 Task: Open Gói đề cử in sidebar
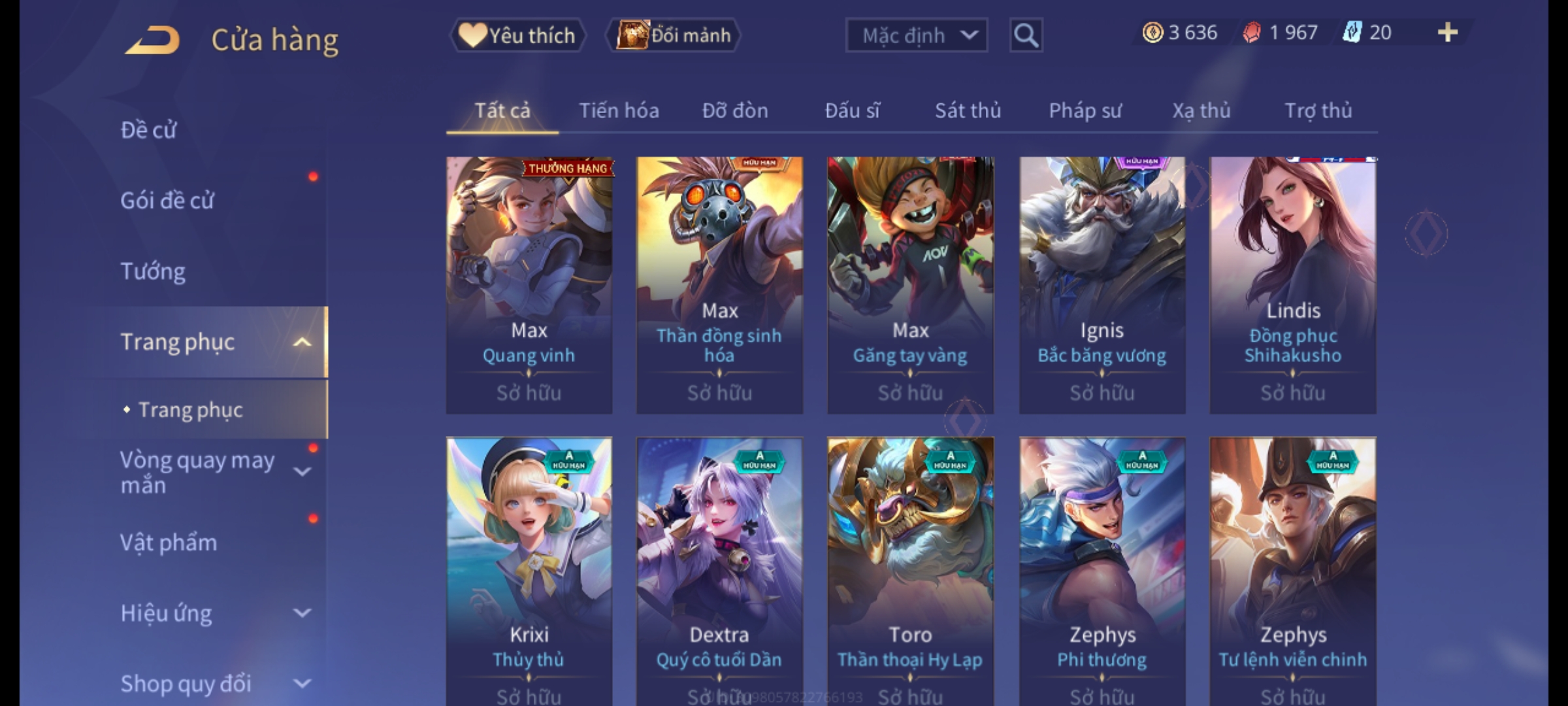point(167,201)
